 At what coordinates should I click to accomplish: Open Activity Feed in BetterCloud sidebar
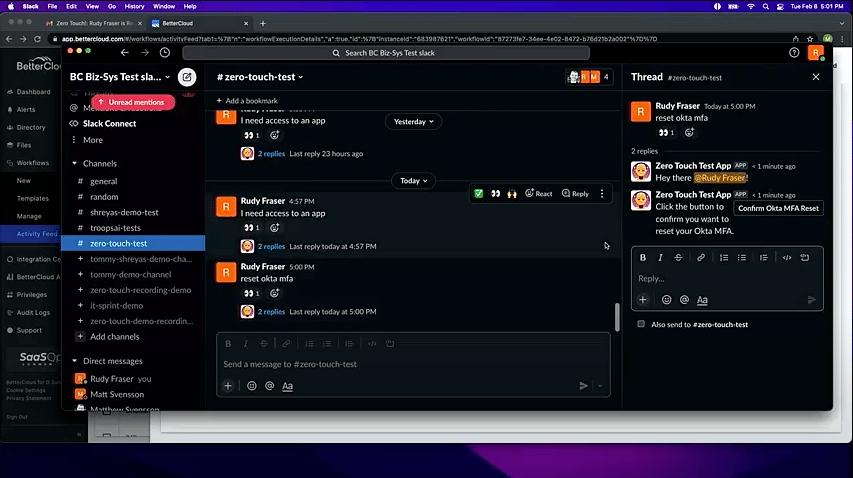pos(36,234)
